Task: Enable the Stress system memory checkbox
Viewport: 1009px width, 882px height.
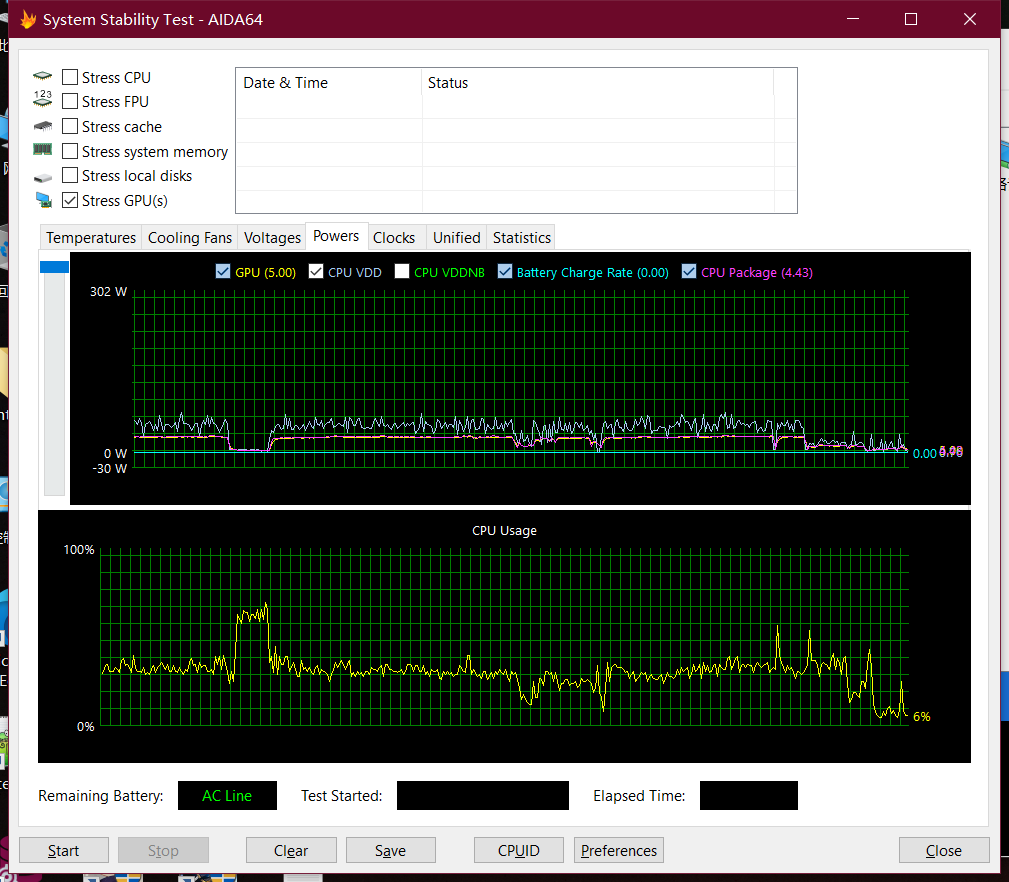Action: coord(70,151)
